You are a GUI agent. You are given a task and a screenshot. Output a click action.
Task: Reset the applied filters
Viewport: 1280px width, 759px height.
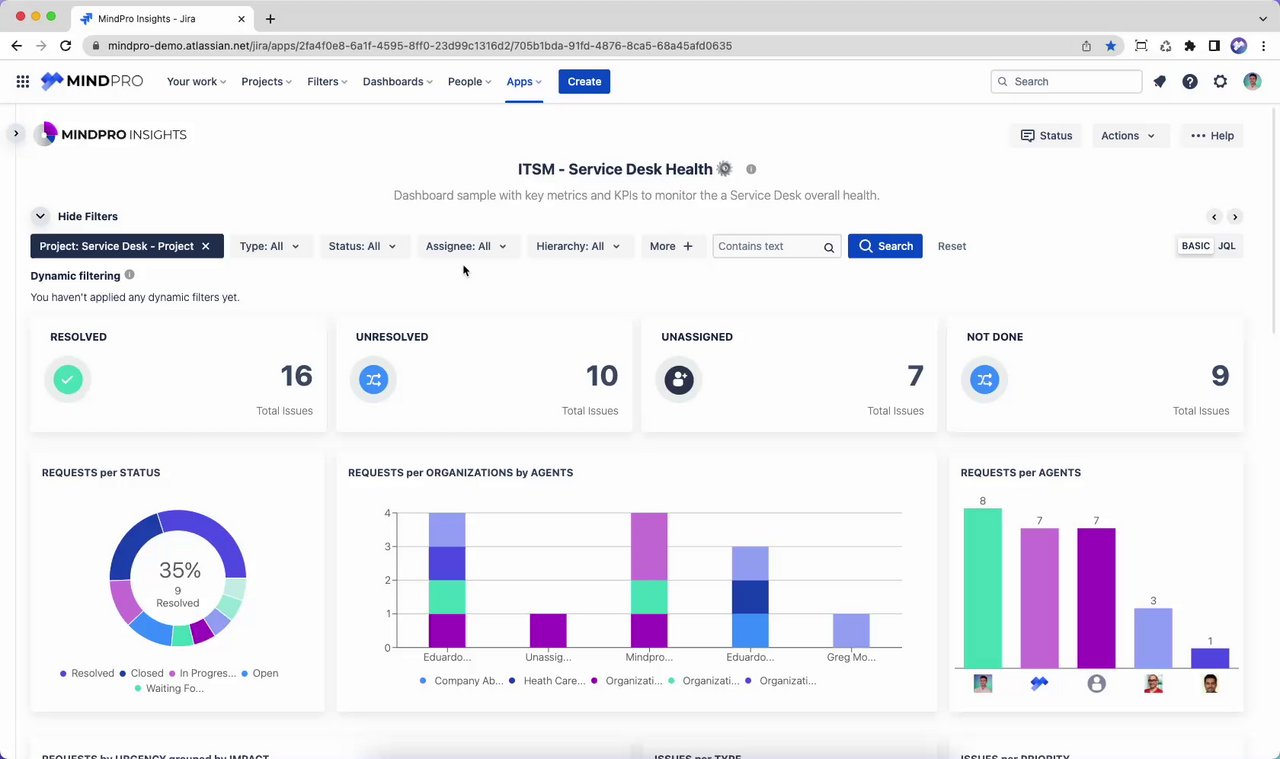(x=952, y=246)
